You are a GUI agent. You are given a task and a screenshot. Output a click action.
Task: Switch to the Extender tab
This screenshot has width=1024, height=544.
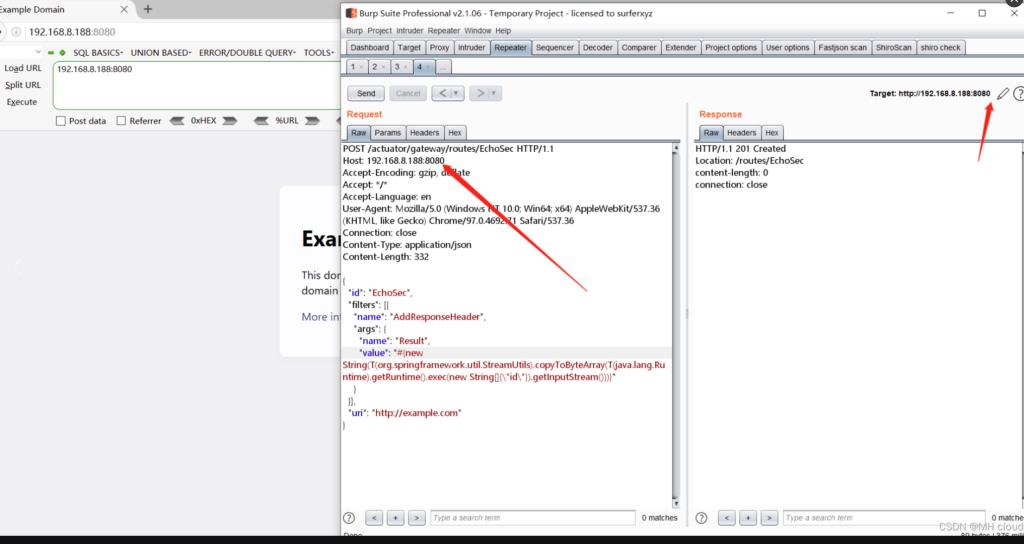point(680,48)
